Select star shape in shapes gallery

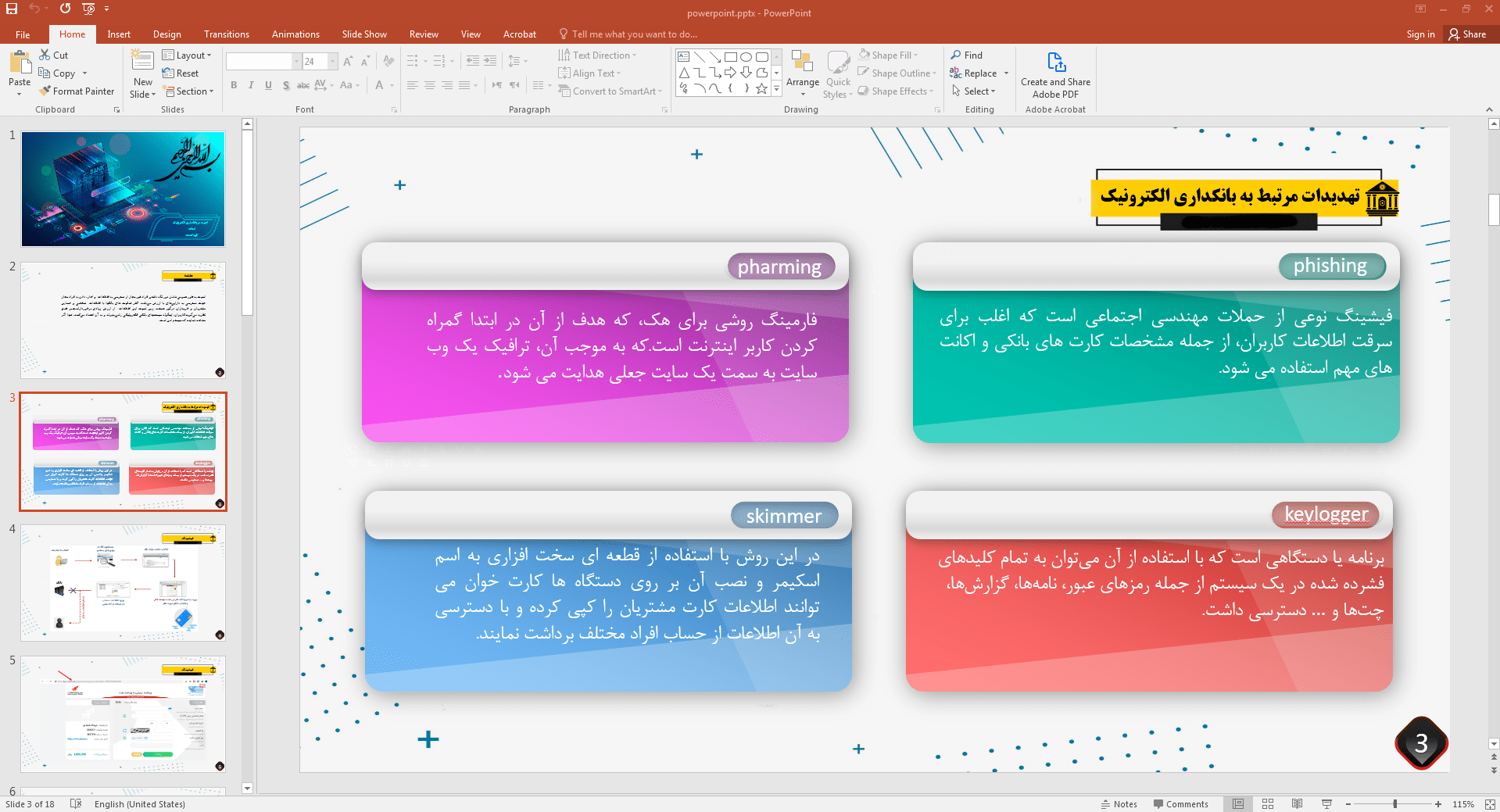(x=761, y=88)
